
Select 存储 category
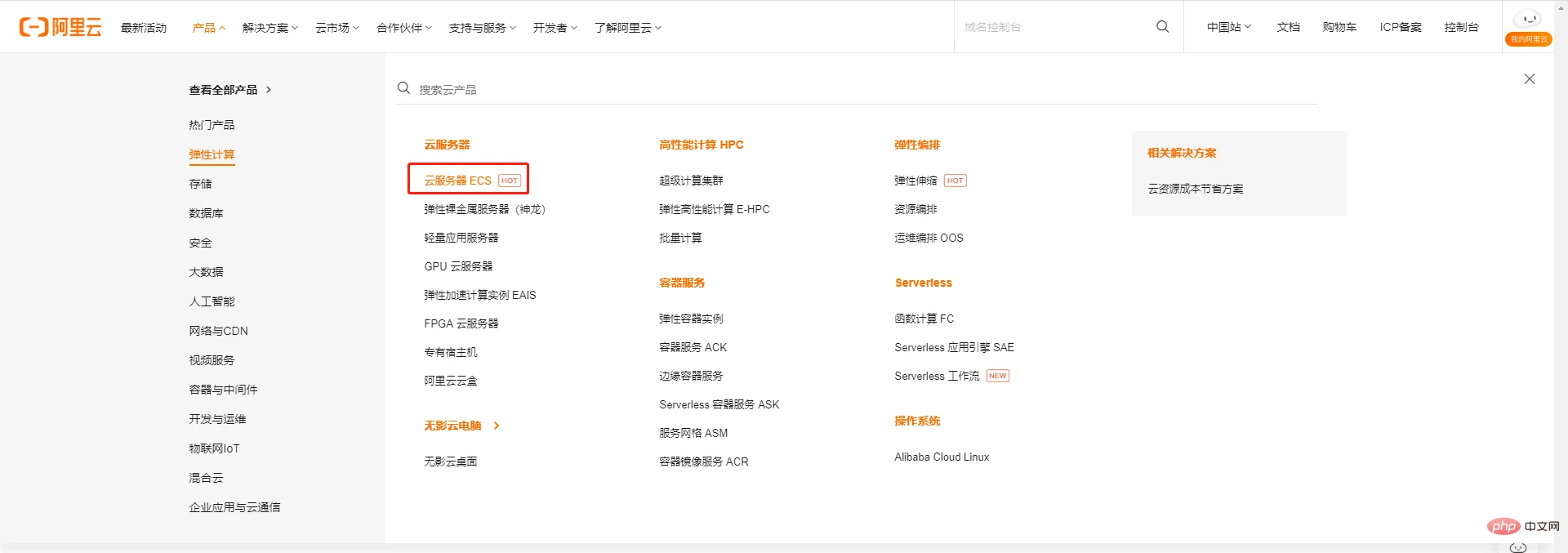point(200,184)
